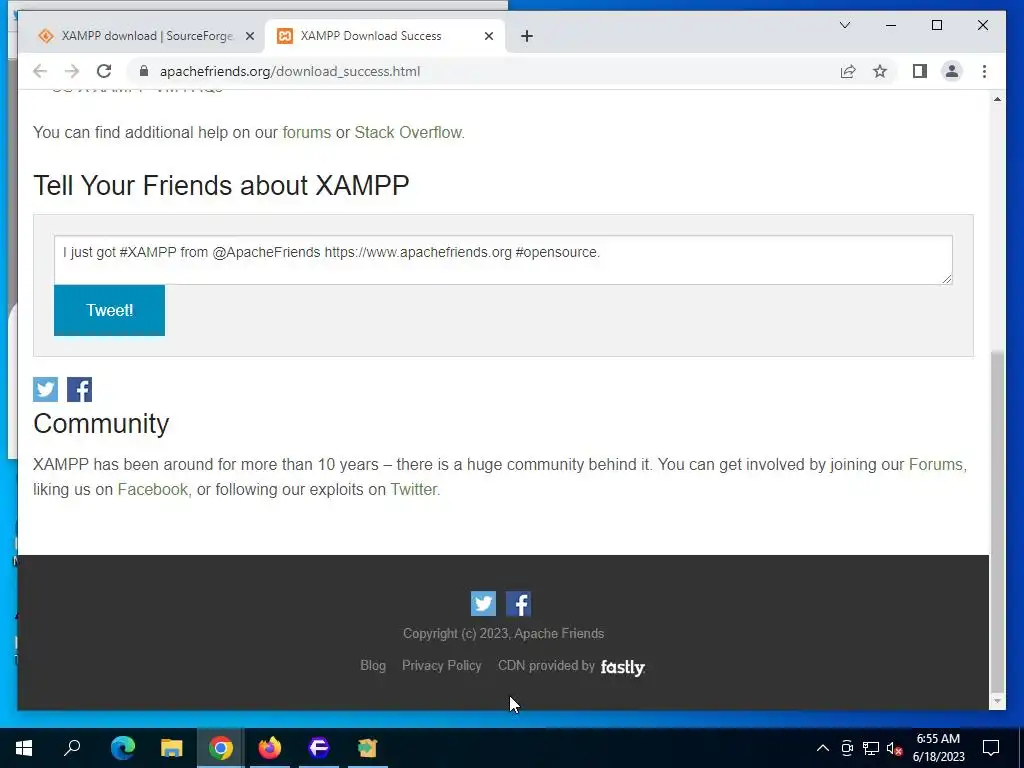
Task: Bookmark this page with the star icon
Action: point(880,71)
